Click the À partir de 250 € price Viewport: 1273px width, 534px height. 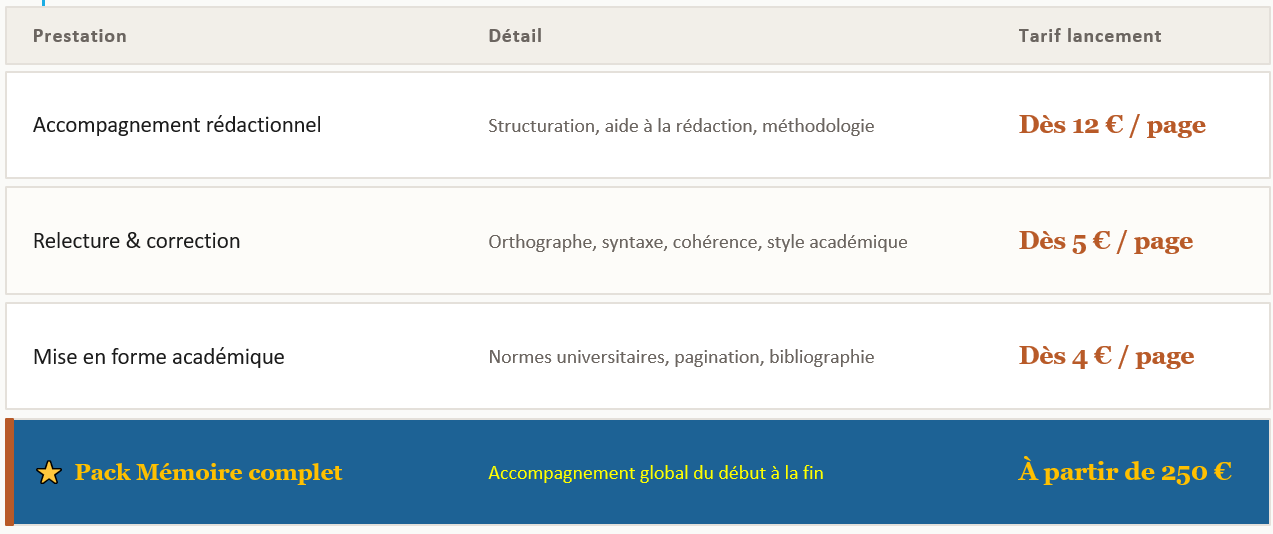click(1125, 472)
